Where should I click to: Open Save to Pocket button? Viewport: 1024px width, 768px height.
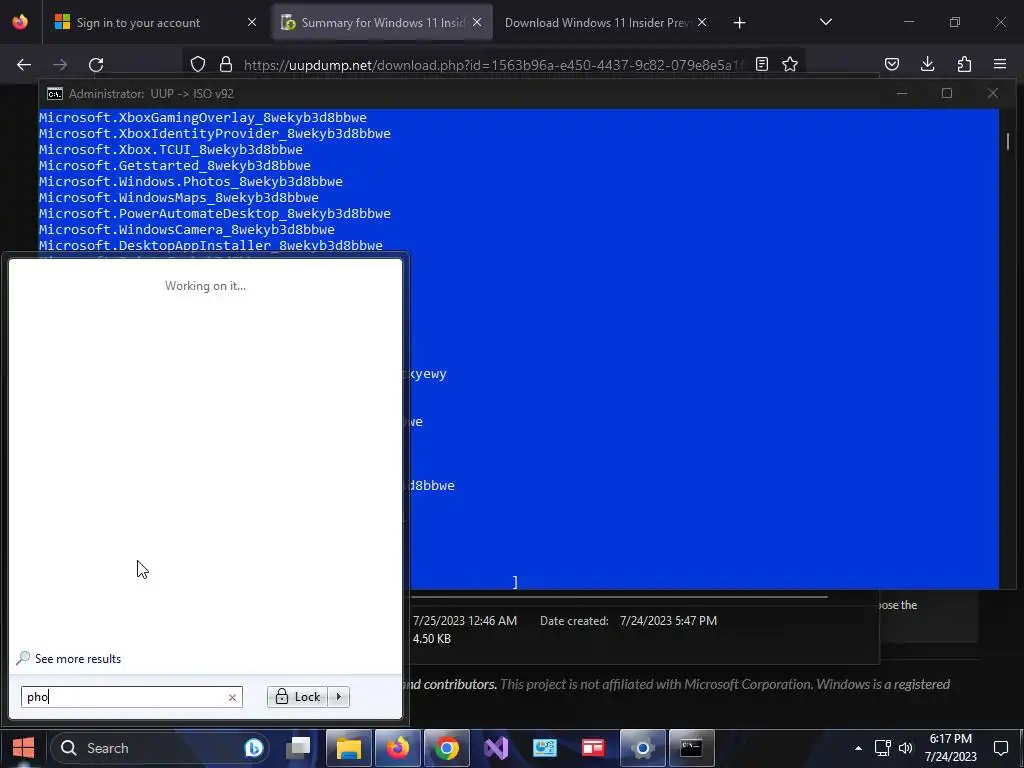tap(891, 64)
